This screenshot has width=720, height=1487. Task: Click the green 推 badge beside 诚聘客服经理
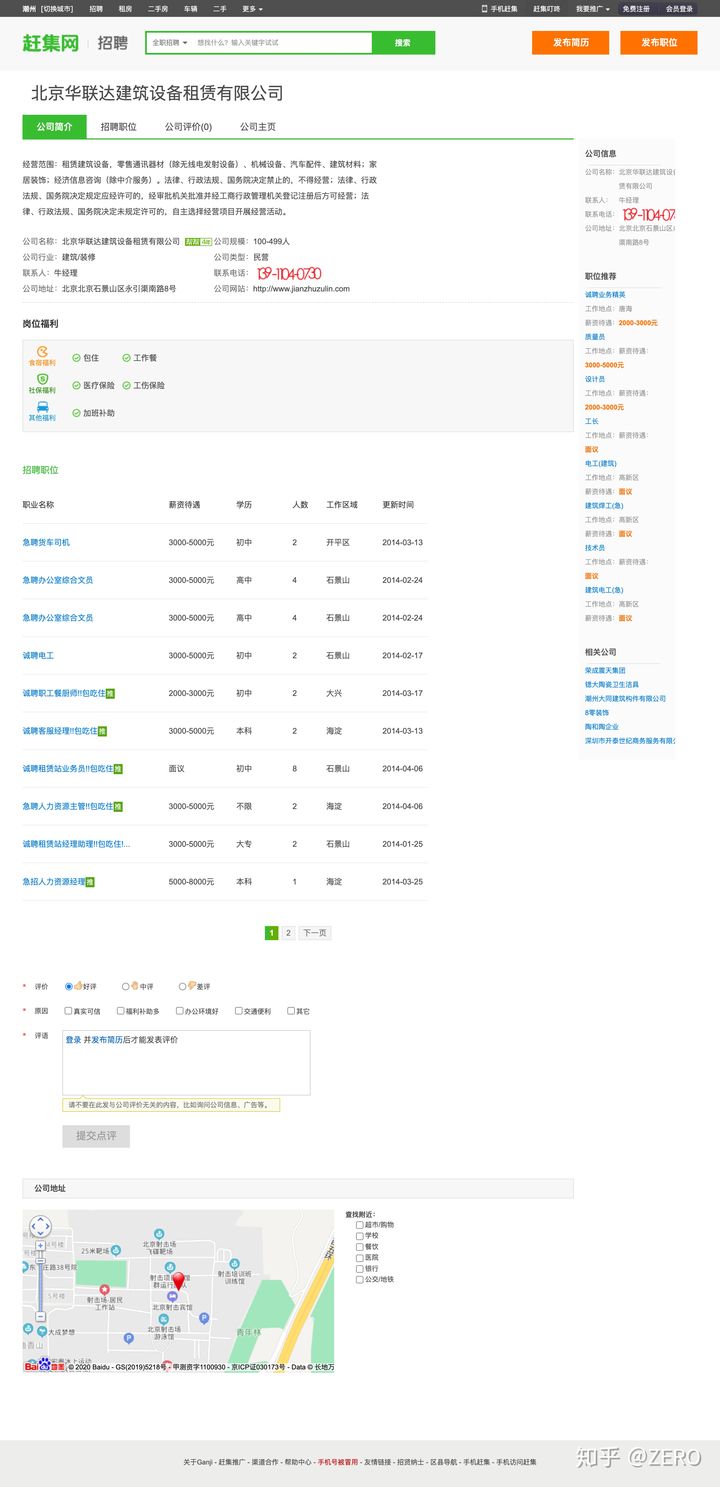(102, 731)
